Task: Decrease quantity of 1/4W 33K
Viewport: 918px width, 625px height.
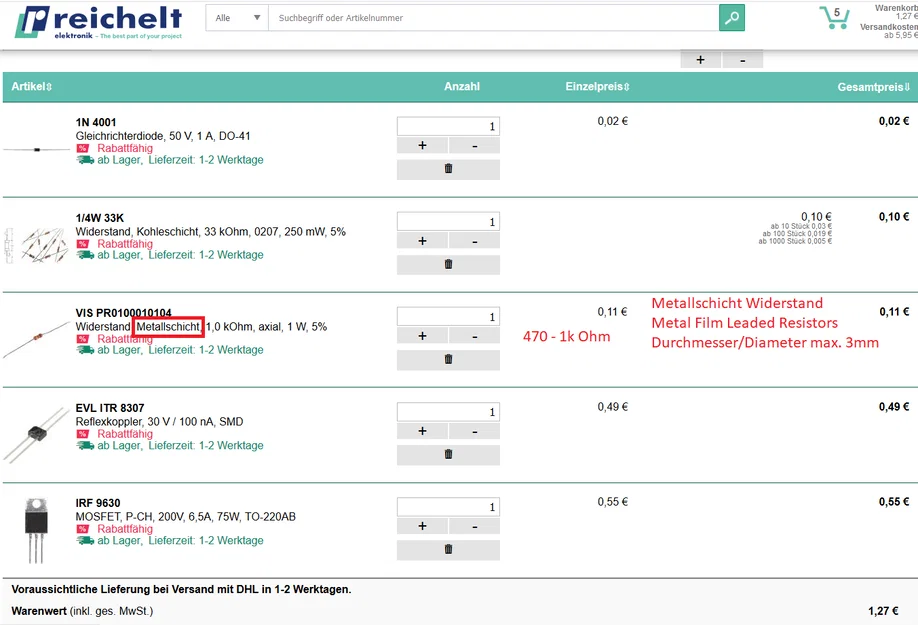Action: [475, 241]
